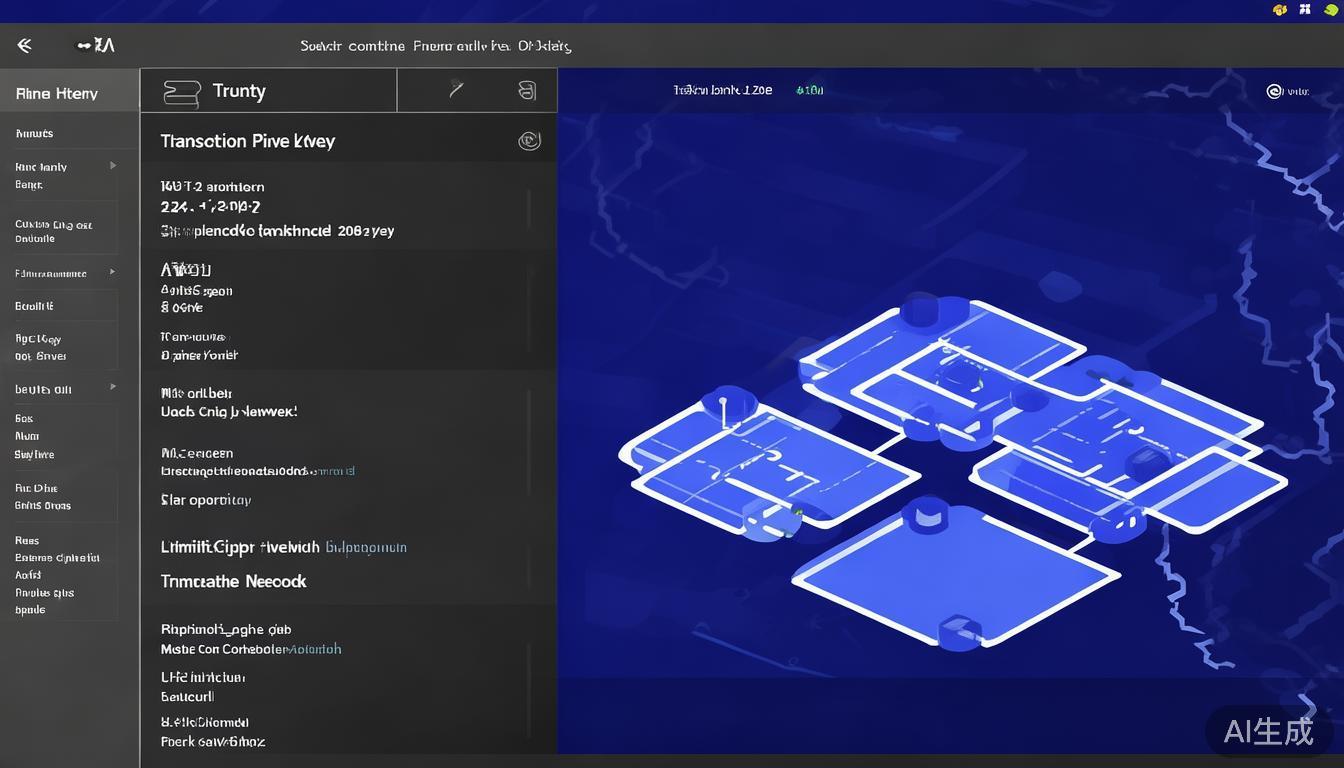
Task: Select the 'Rine Hteny' sidebar tab
Action: 57,94
